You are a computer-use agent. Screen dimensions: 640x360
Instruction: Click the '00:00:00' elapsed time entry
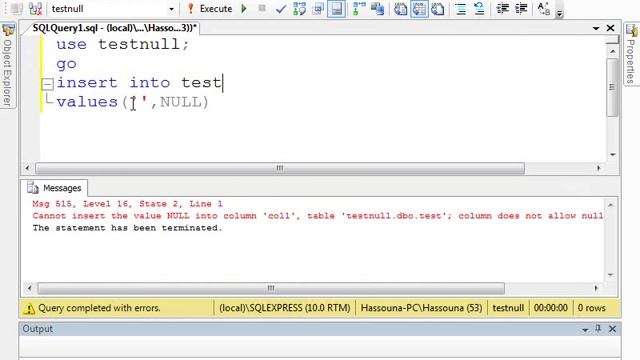point(551,308)
